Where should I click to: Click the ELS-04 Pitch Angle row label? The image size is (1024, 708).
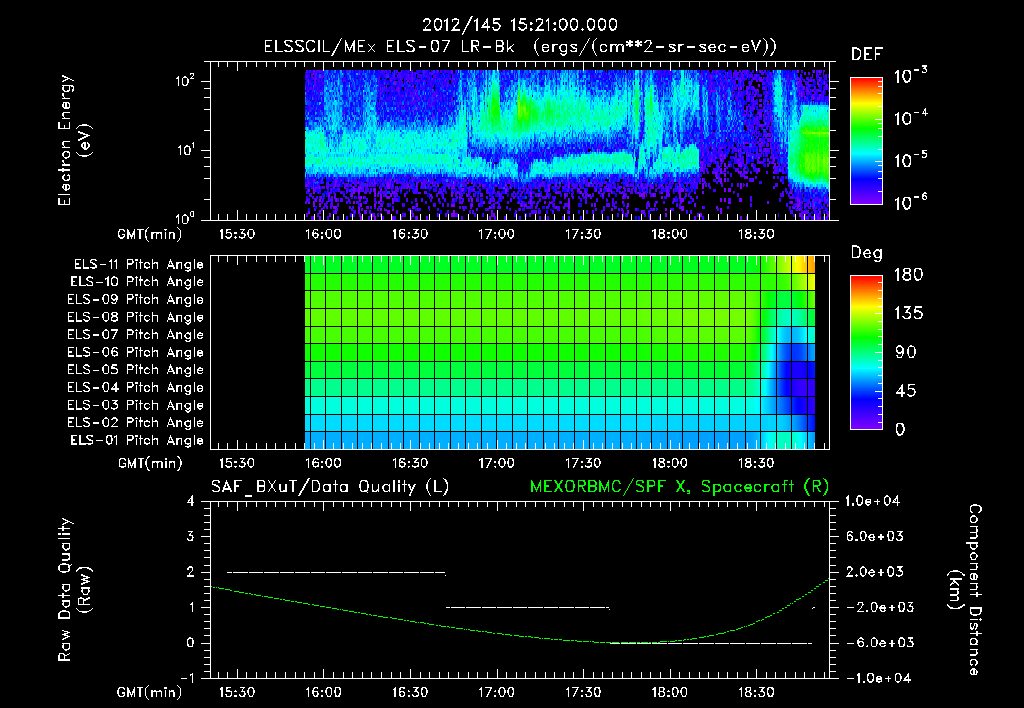pos(136,387)
